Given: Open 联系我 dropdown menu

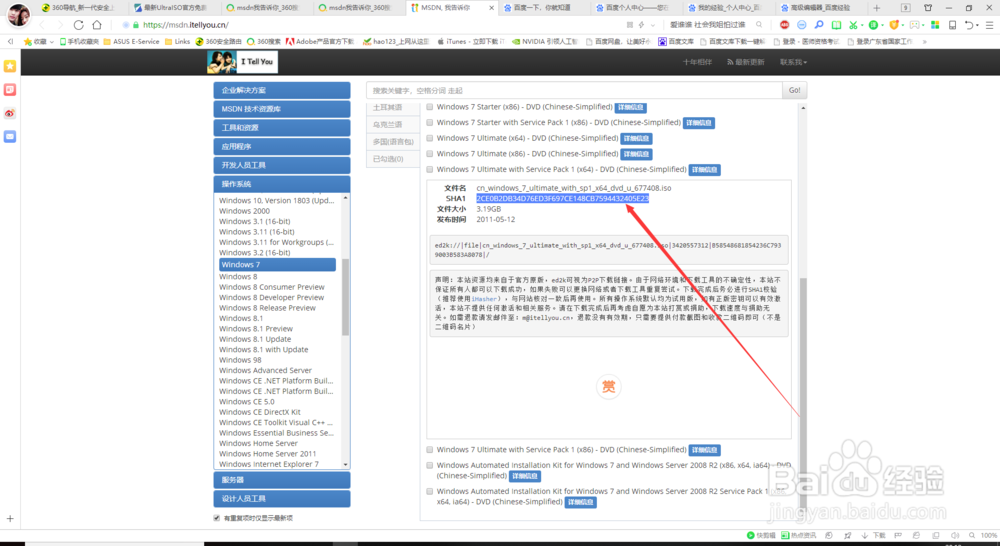Looking at the screenshot, I should [793, 62].
